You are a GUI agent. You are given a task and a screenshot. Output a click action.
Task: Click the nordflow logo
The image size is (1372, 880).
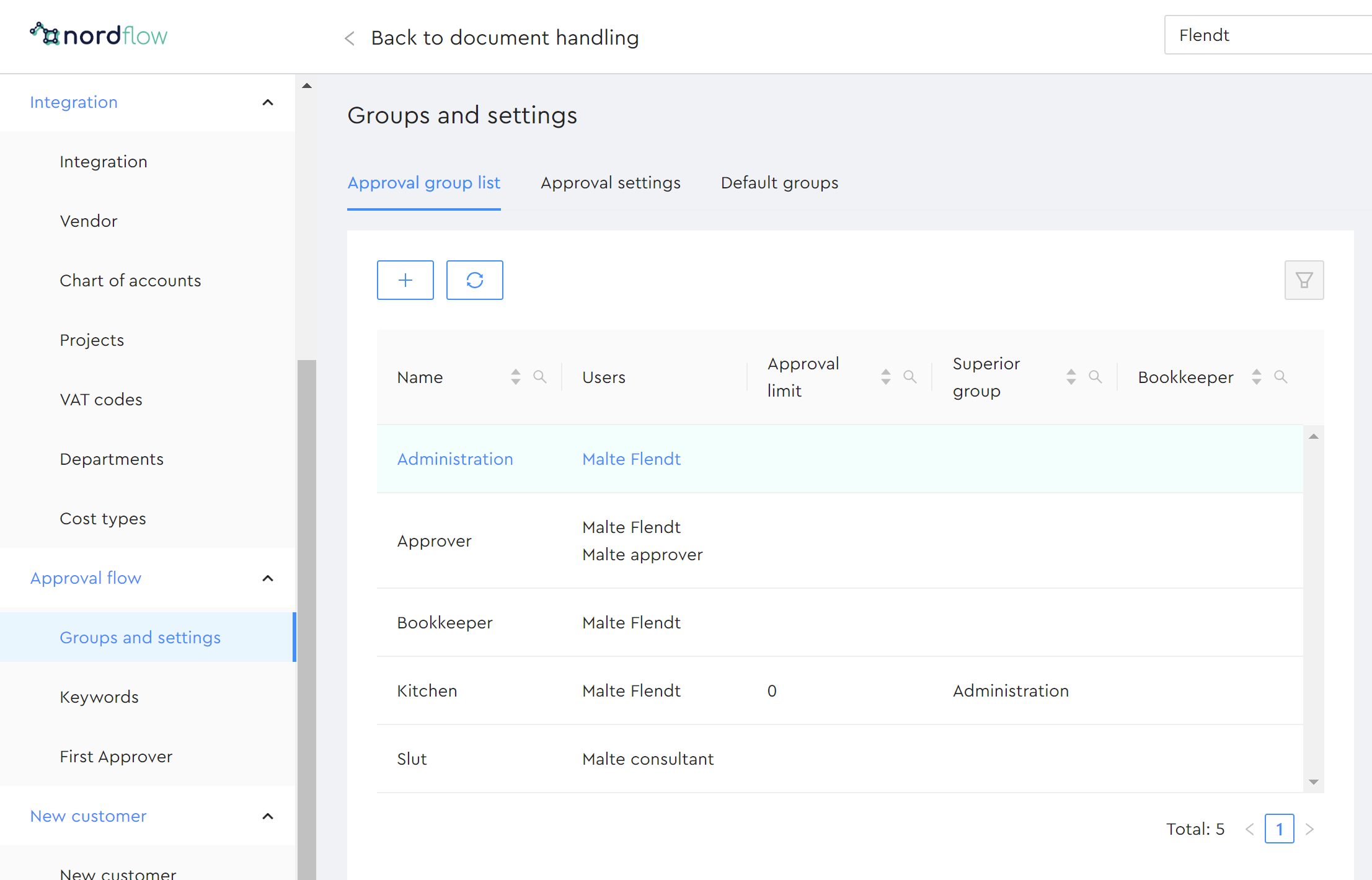click(99, 35)
